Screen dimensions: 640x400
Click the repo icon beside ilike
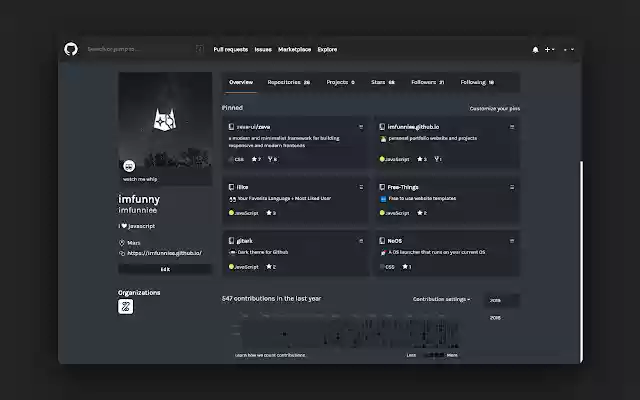click(231, 187)
